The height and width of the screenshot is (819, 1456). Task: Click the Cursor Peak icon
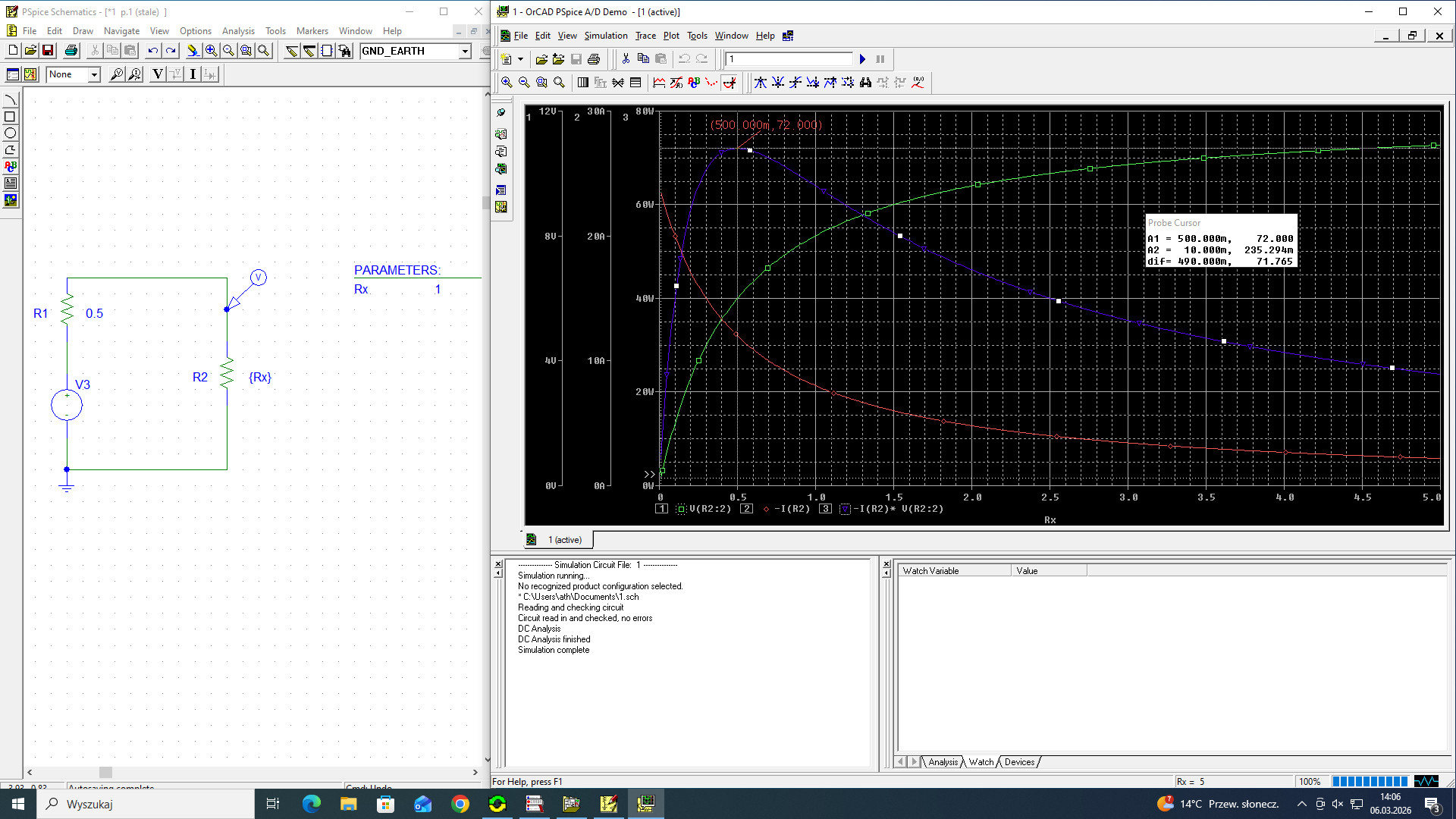tap(761, 83)
